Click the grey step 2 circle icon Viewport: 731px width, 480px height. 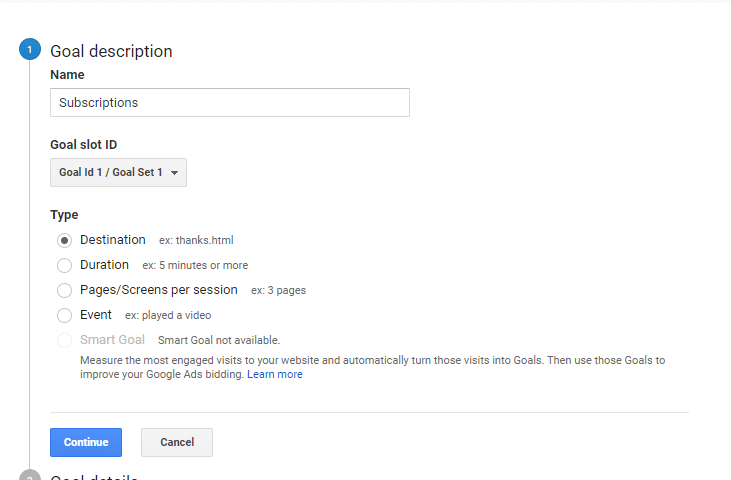point(30,475)
